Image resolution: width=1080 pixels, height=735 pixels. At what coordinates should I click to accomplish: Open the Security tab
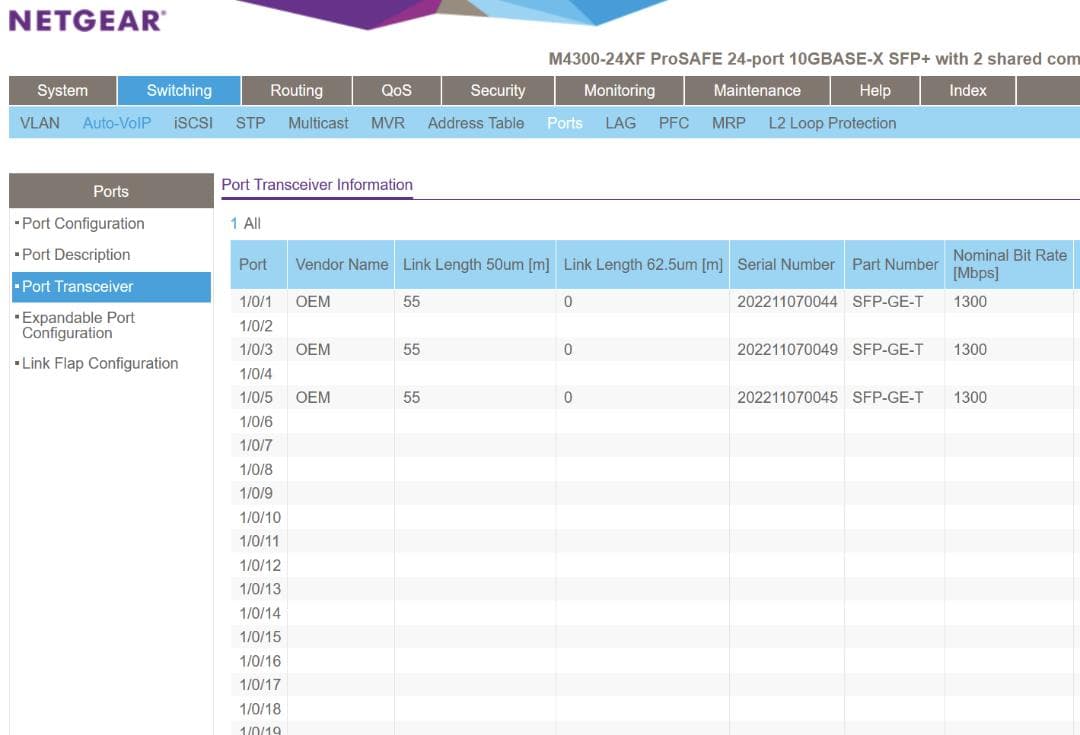497,90
